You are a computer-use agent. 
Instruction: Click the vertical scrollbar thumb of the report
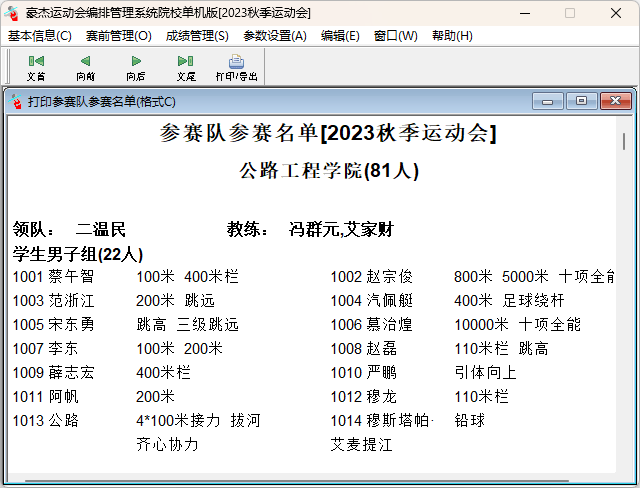pos(624,141)
